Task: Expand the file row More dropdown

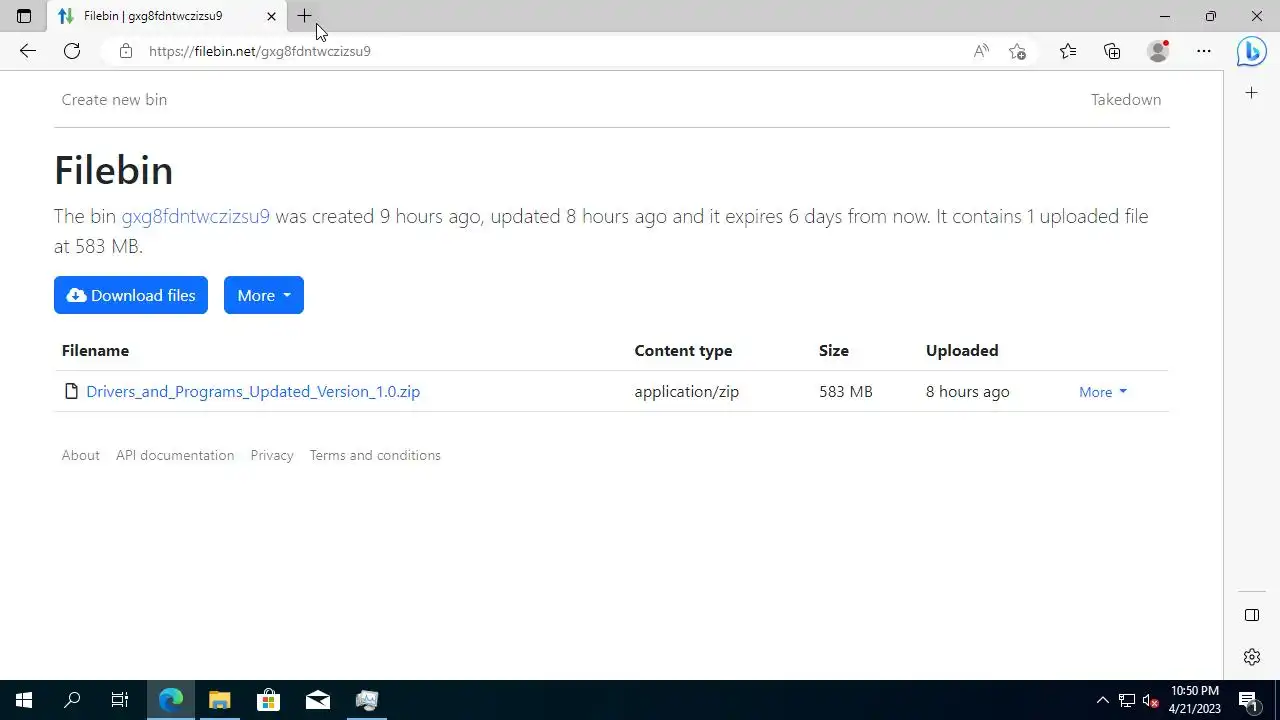Action: [1103, 392]
